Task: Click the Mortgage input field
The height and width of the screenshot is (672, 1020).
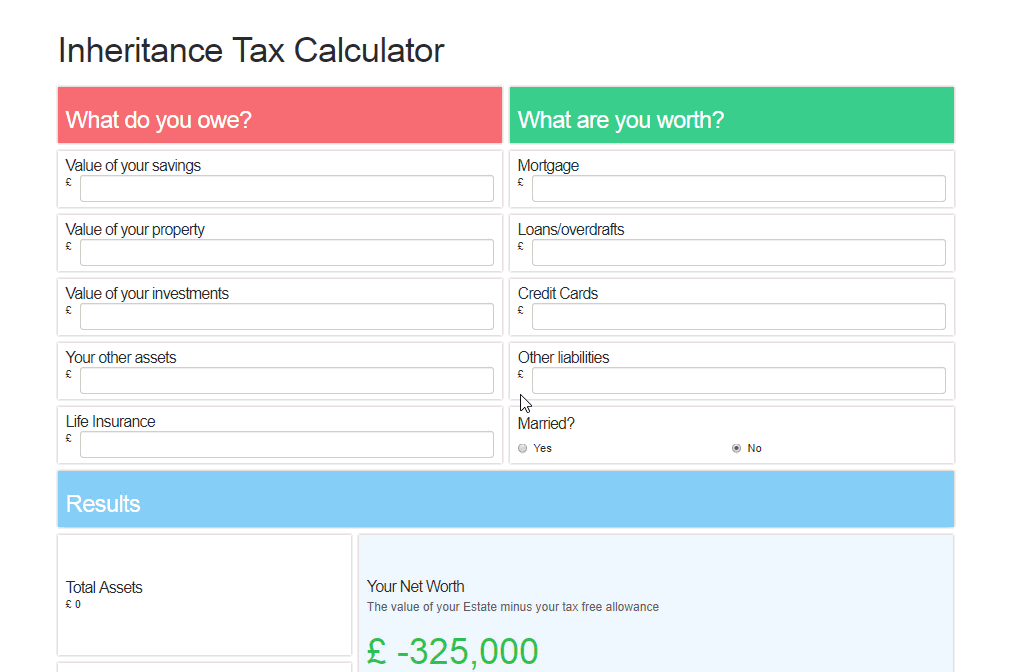Action: (739, 189)
